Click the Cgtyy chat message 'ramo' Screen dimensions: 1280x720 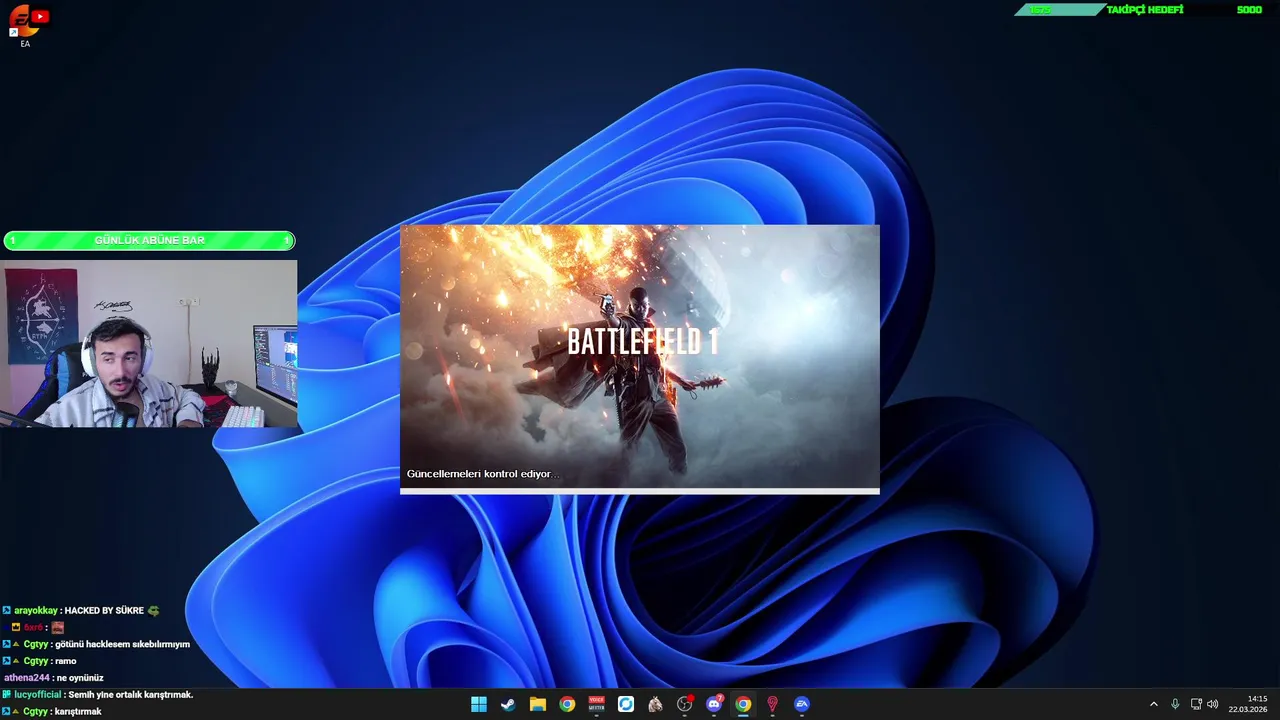click(66, 661)
